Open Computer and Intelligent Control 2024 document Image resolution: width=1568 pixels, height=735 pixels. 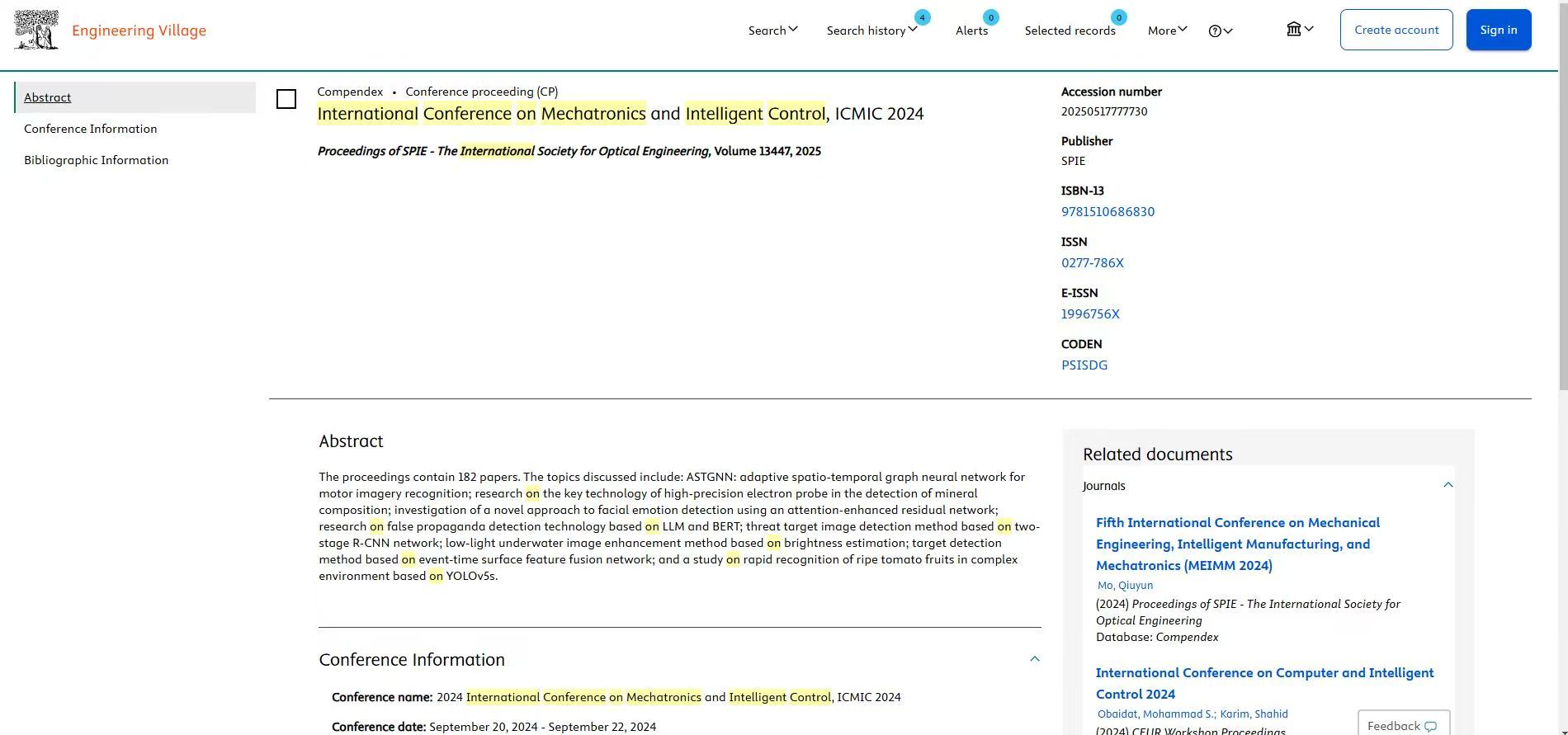pyautogui.click(x=1265, y=683)
